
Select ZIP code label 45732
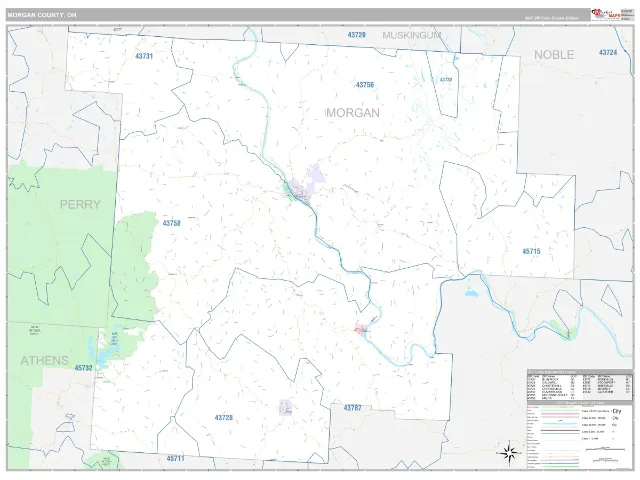[83, 368]
